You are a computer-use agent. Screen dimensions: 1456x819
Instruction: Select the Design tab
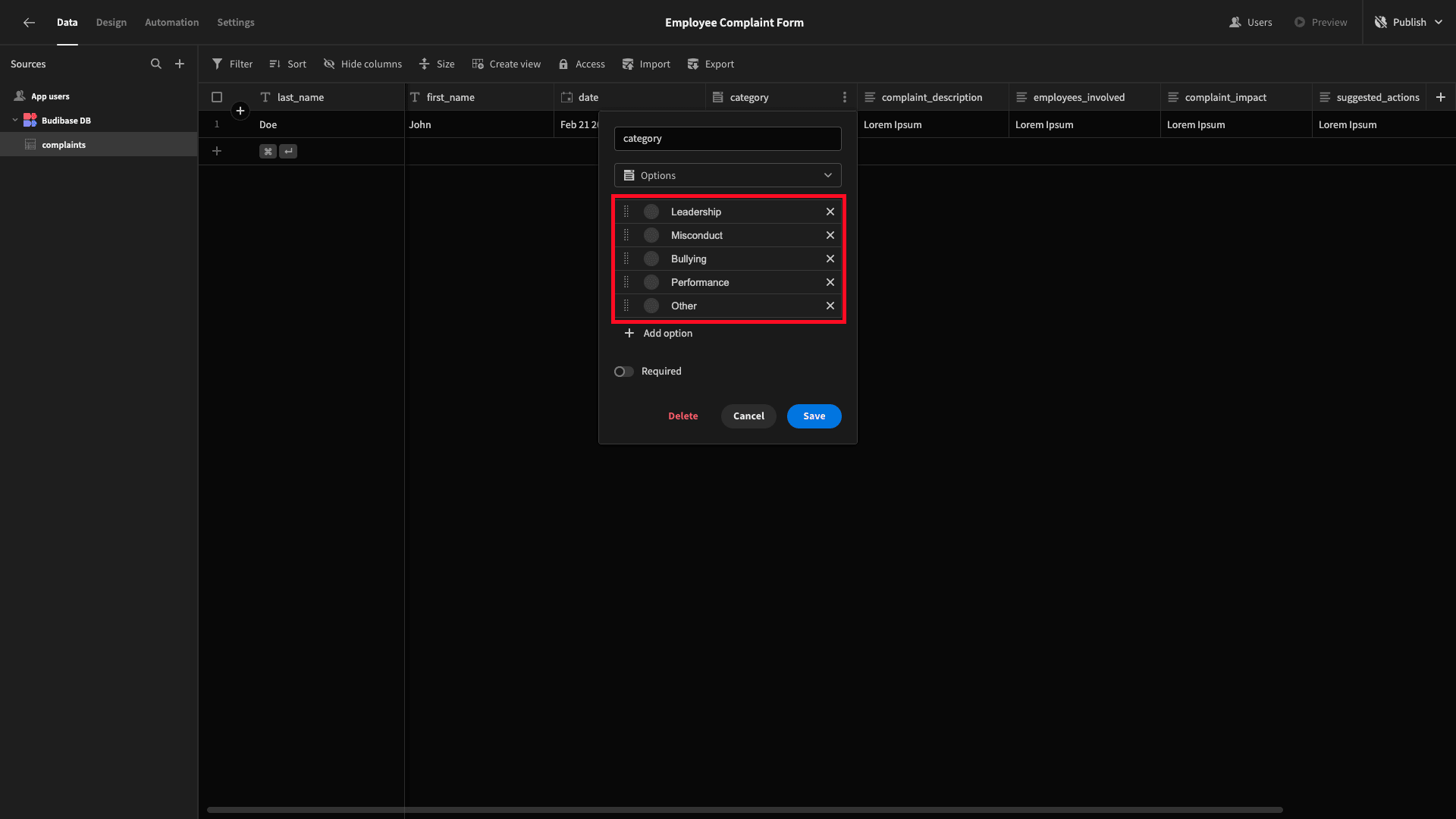pos(110,22)
